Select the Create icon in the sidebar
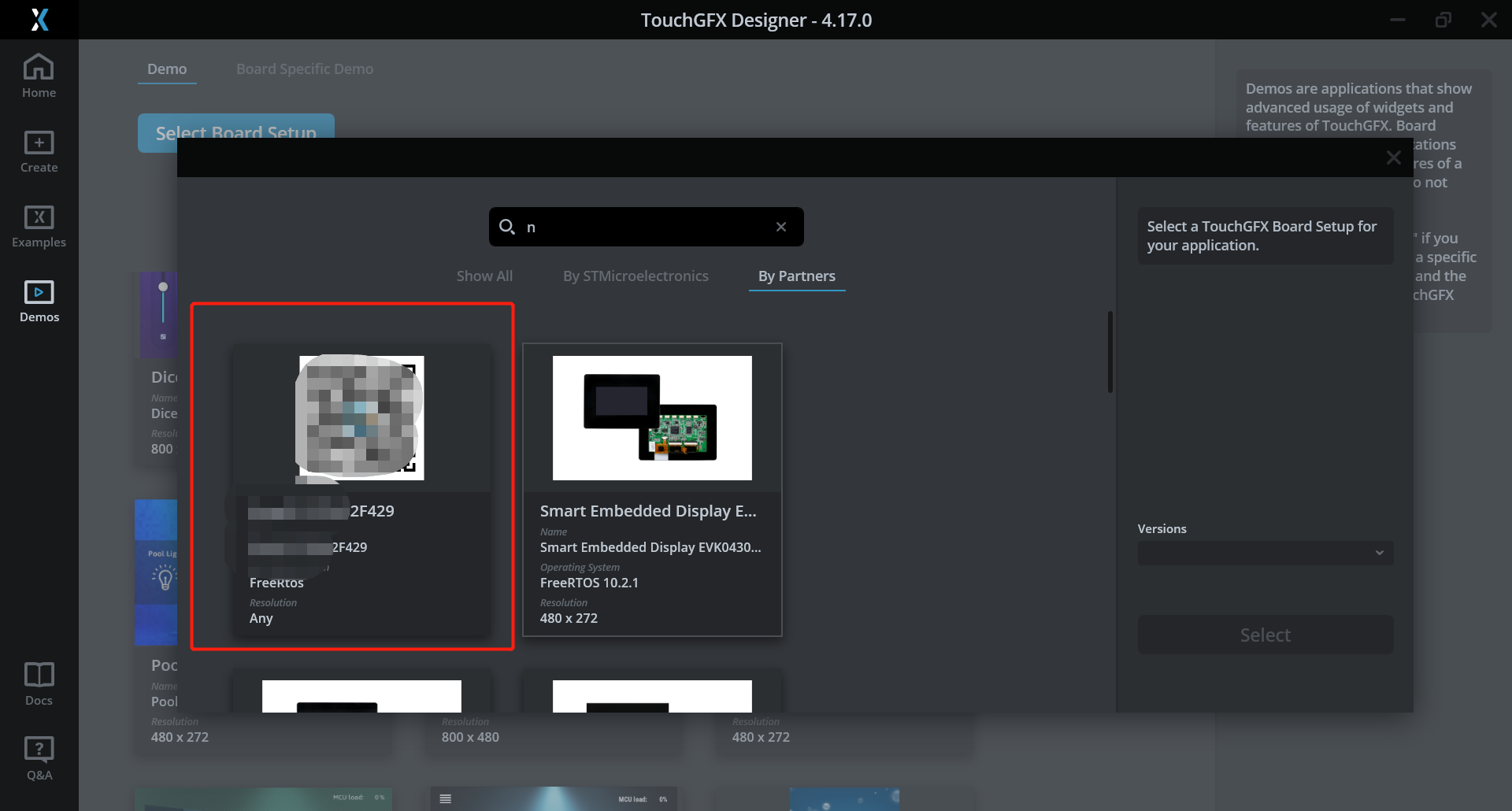1512x811 pixels. [39, 151]
